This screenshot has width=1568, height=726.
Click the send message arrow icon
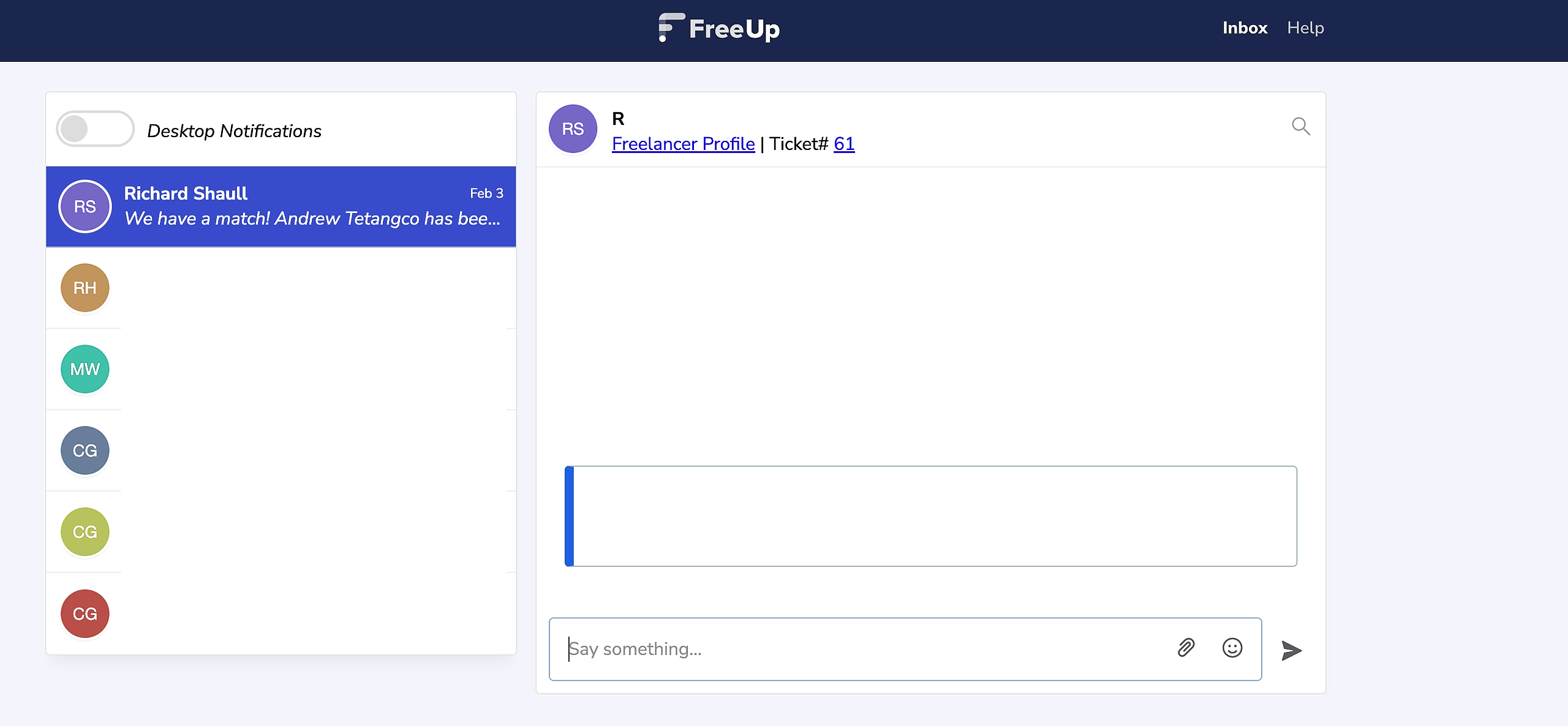point(1291,650)
